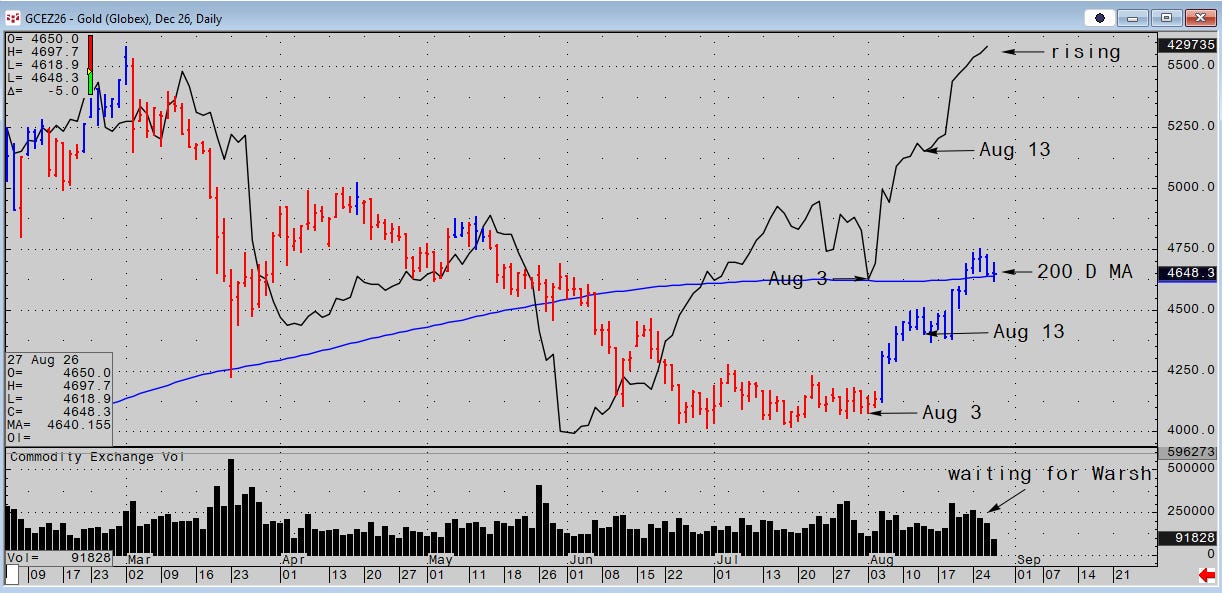Restore down the Gold chart window

pos(1166,18)
